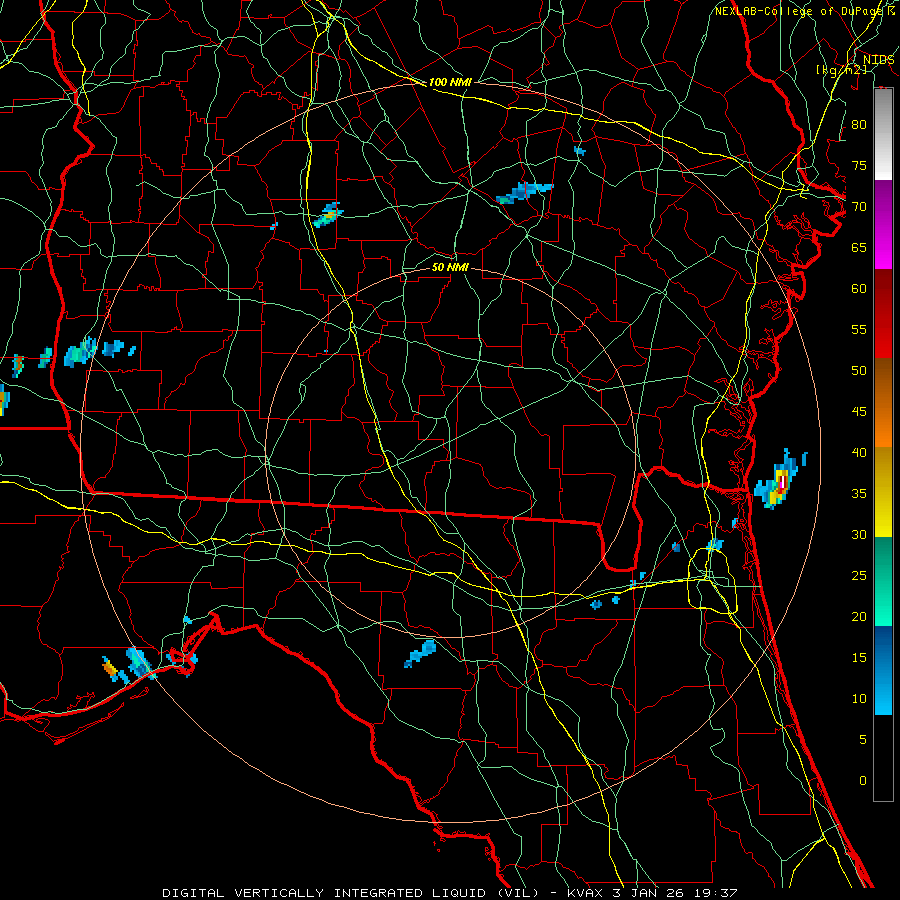The width and height of the screenshot is (900, 900).
Task: Select legend value 80 on the VIL scale
Action: click(859, 125)
